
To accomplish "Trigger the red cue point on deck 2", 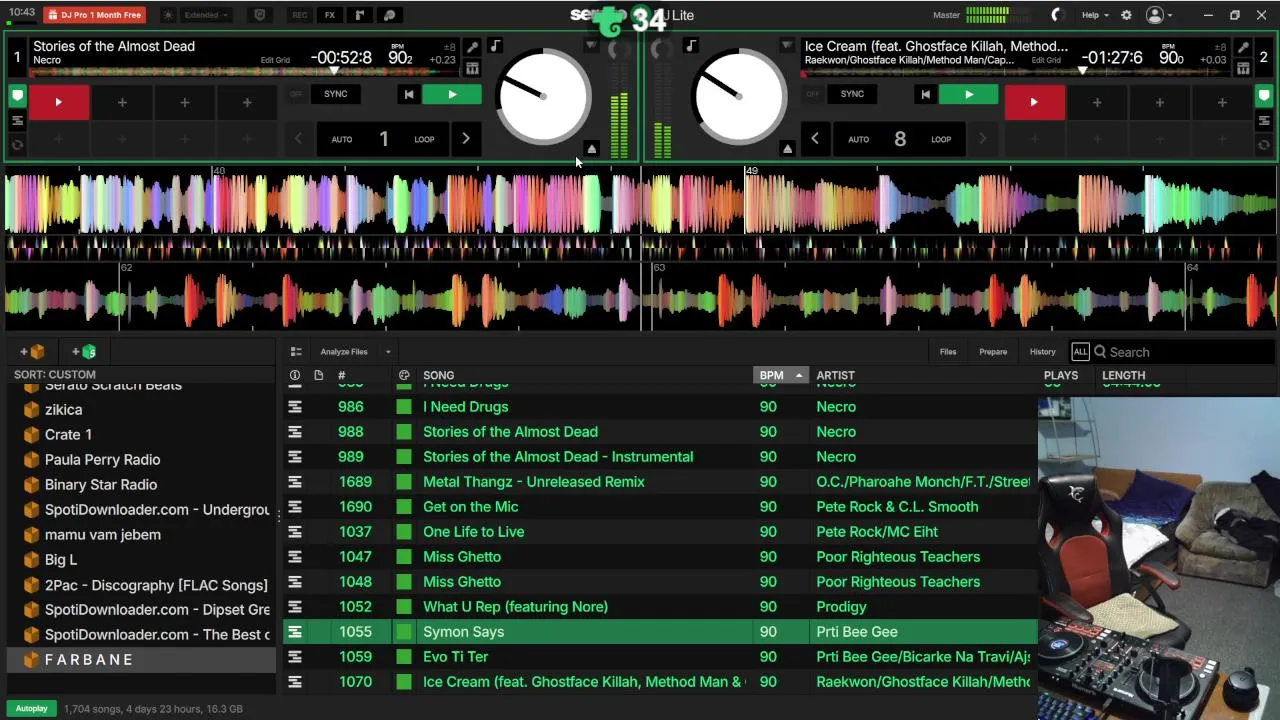I will pyautogui.click(x=1034, y=102).
